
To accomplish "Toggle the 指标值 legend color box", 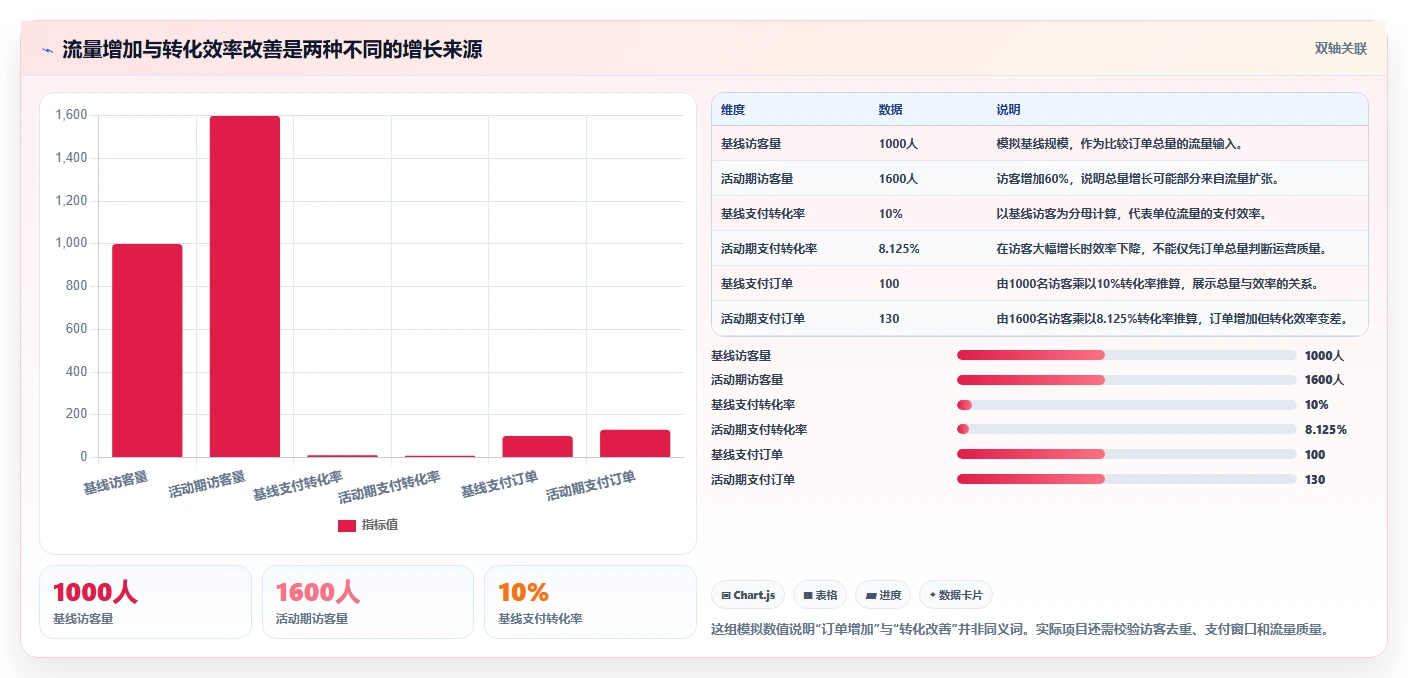I will (347, 525).
